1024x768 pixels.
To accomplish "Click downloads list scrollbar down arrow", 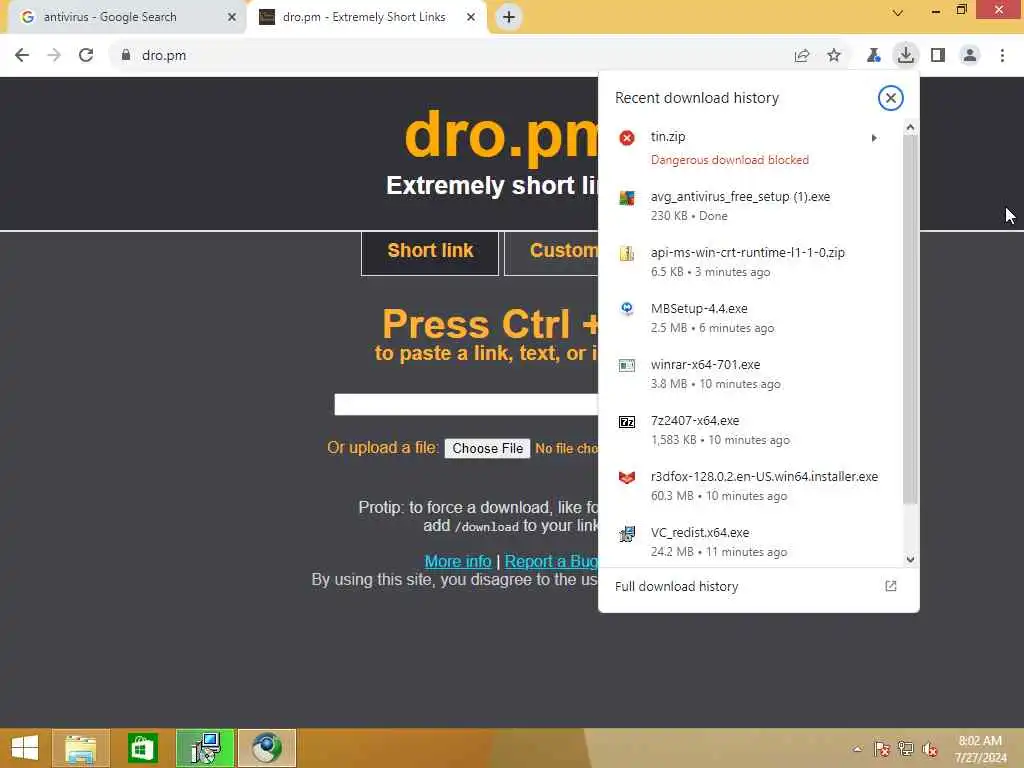I will [910, 560].
